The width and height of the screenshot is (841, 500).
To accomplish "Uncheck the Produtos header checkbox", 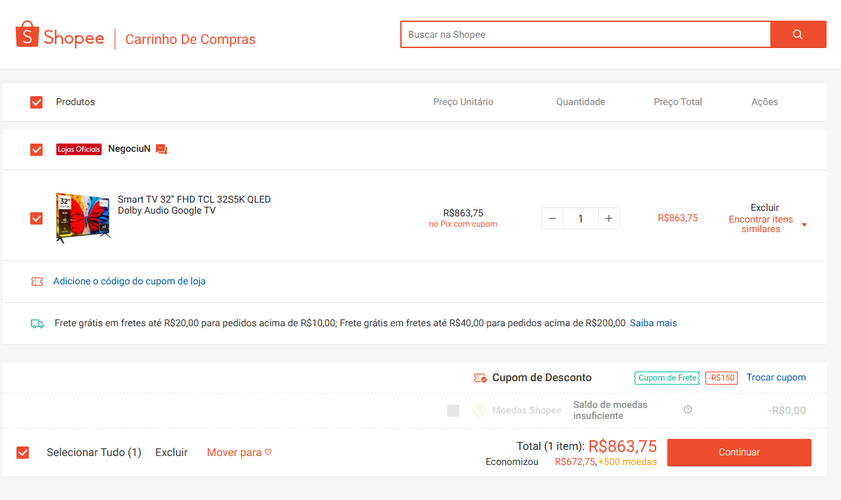I will click(36, 102).
